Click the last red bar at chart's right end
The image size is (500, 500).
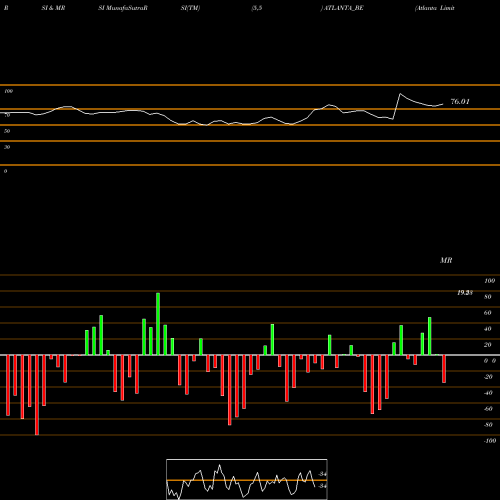pos(444,369)
